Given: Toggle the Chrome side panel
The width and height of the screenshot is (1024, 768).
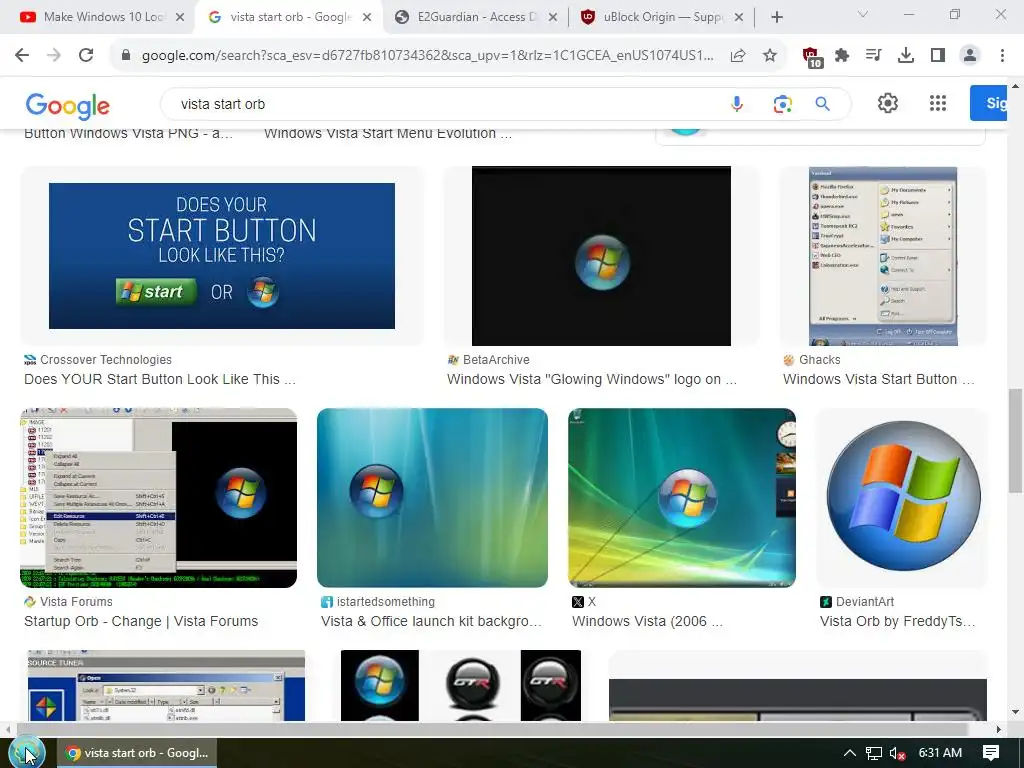Looking at the screenshot, I should pyautogui.click(x=938, y=56).
